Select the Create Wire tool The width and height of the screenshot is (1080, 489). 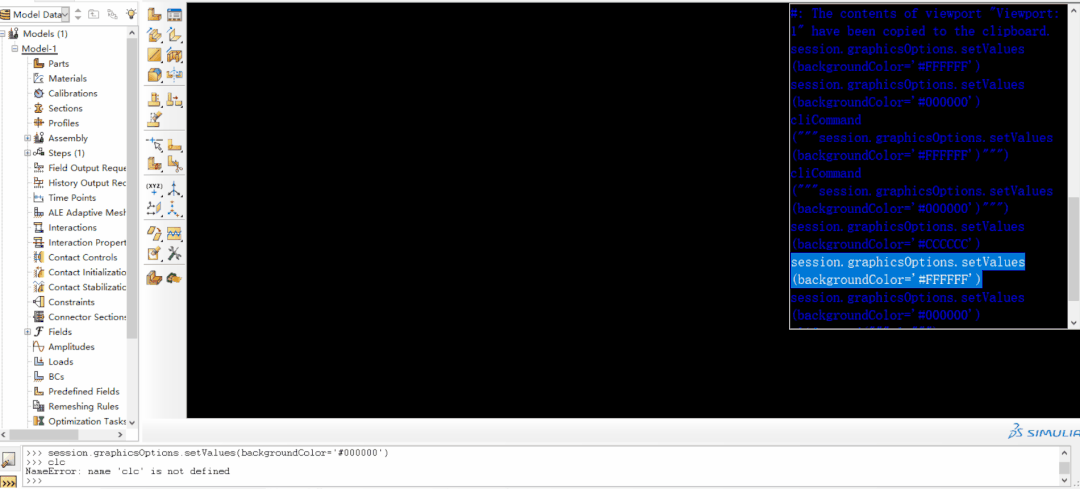point(155,55)
